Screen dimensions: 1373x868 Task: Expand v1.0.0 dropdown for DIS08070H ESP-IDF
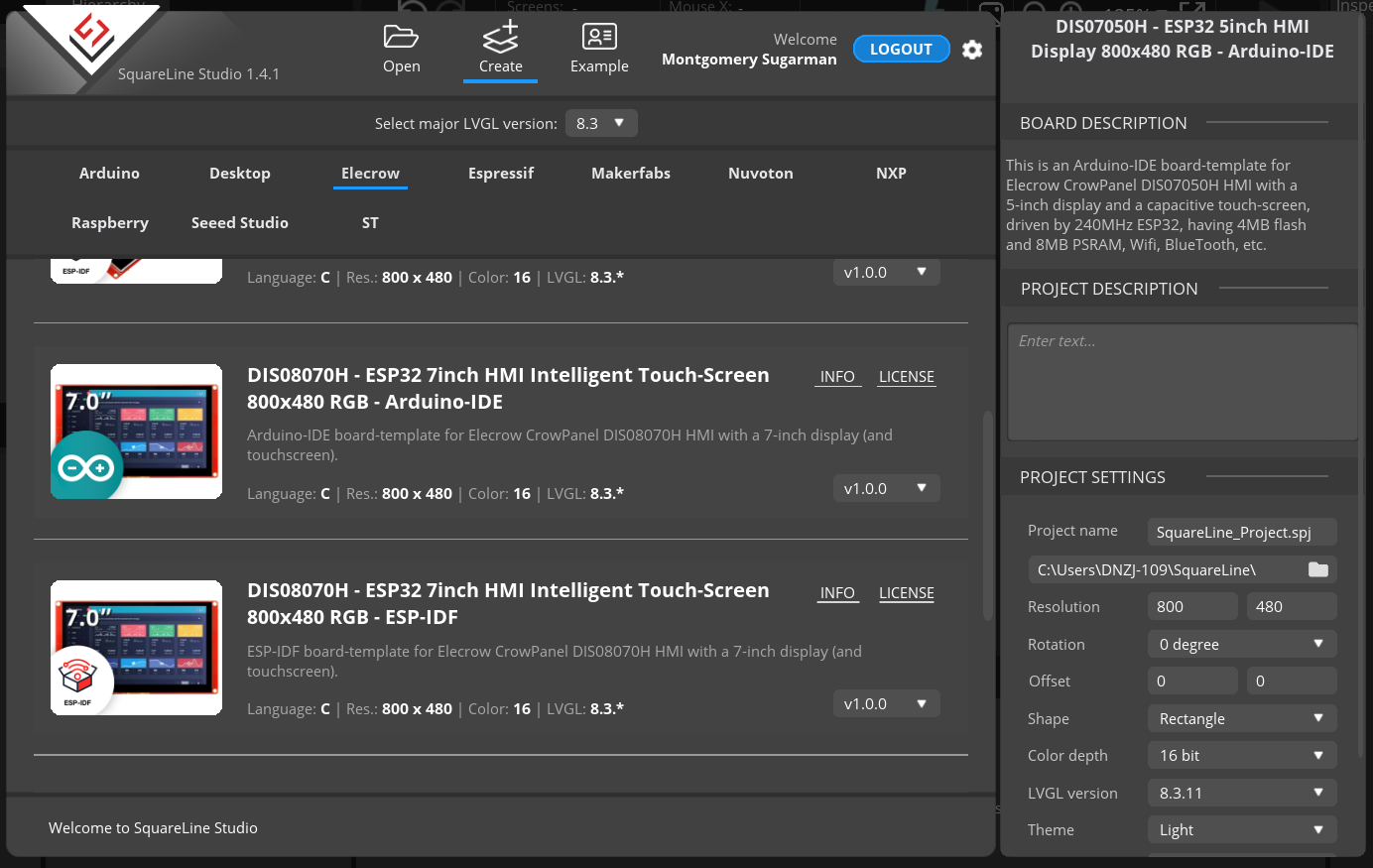tap(886, 703)
